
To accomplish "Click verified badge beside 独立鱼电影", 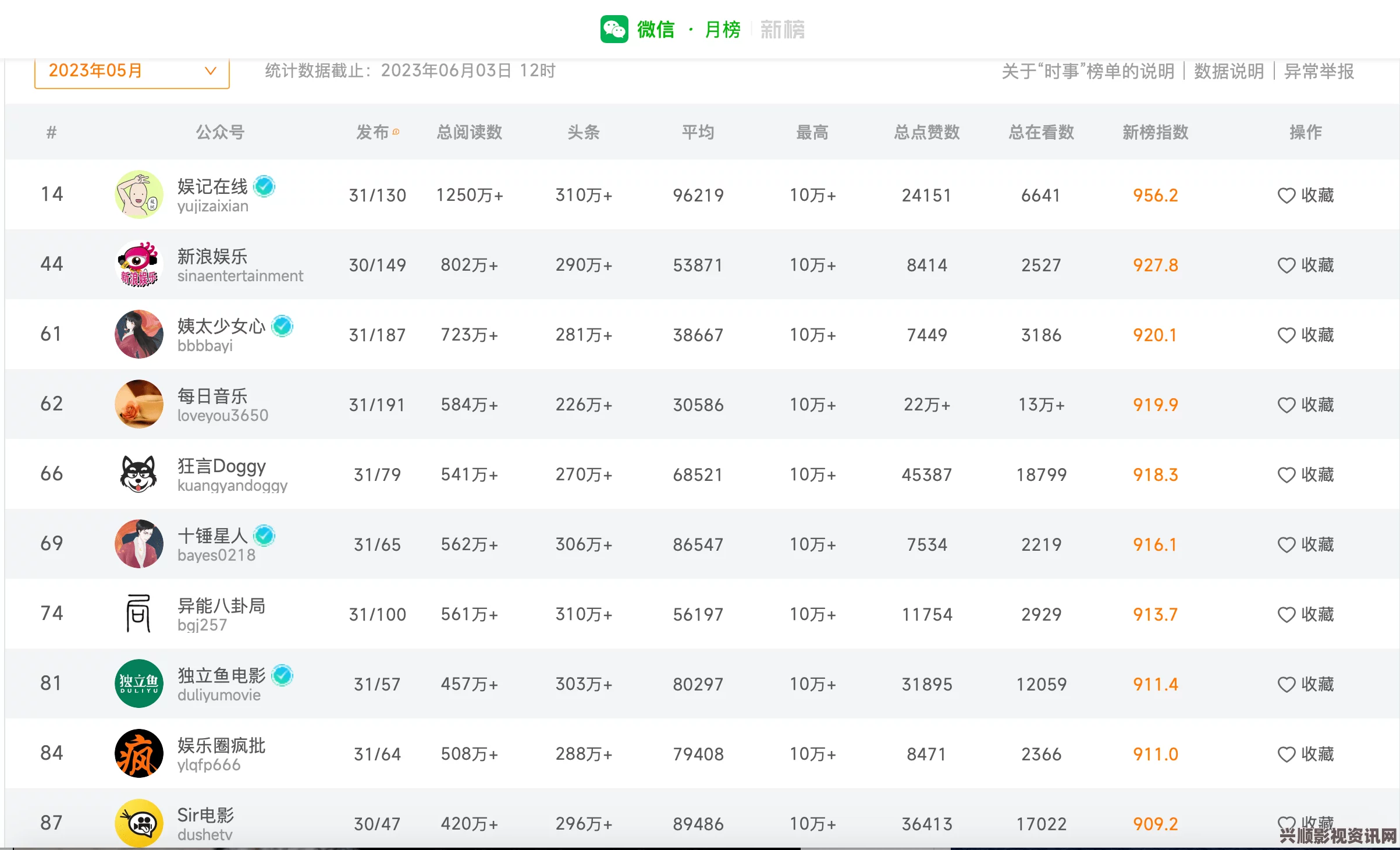I will click(x=283, y=675).
